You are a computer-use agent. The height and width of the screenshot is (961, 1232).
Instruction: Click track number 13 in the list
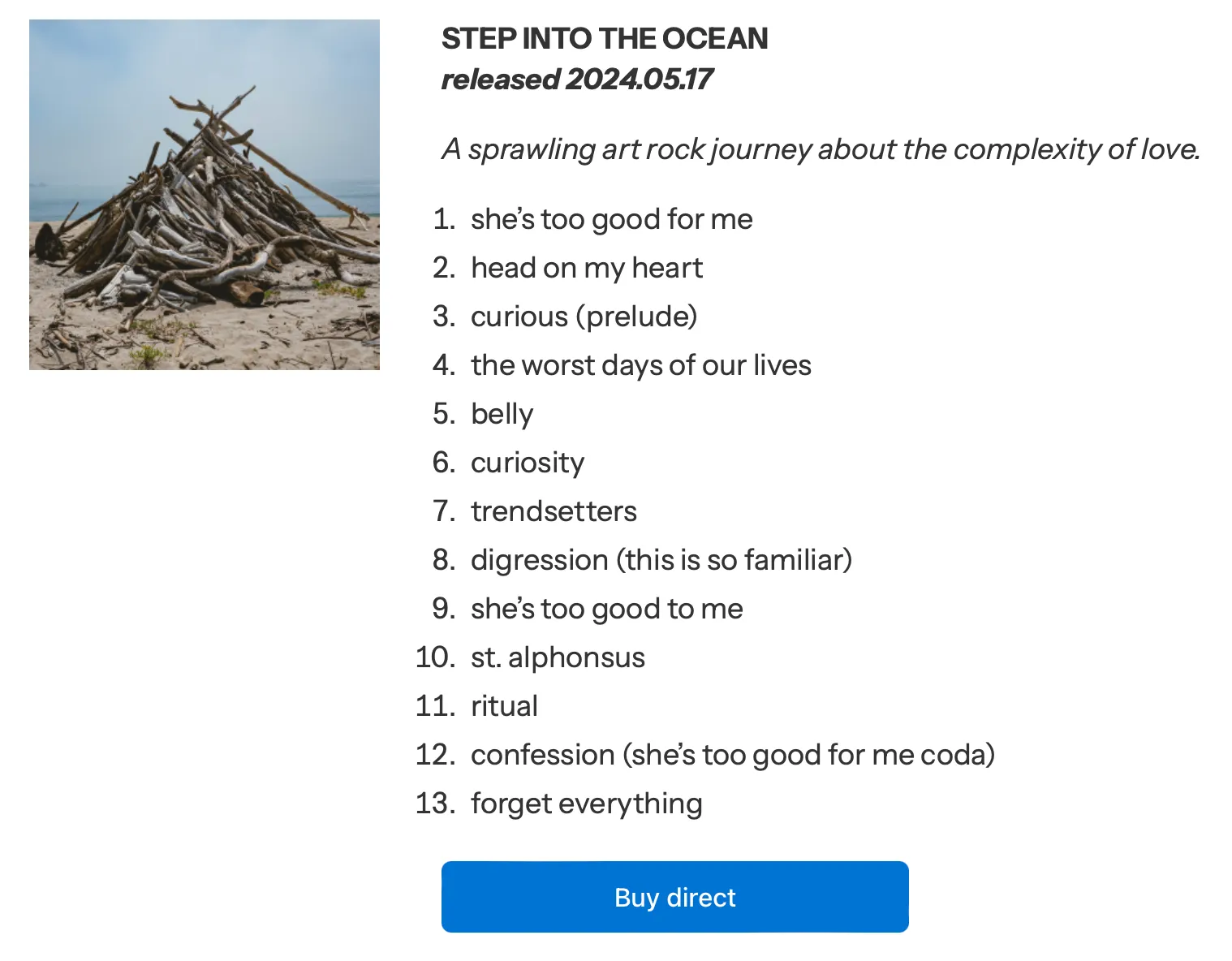tap(434, 804)
